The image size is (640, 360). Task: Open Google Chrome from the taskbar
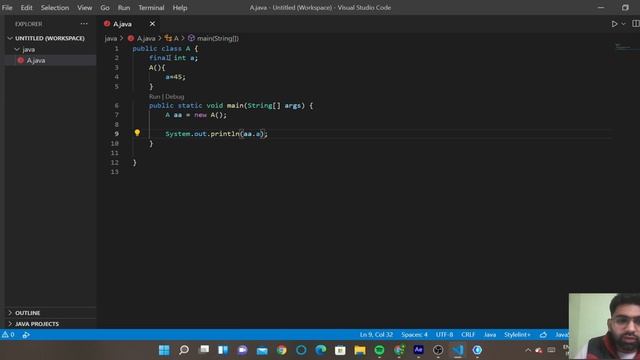[x=282, y=350]
